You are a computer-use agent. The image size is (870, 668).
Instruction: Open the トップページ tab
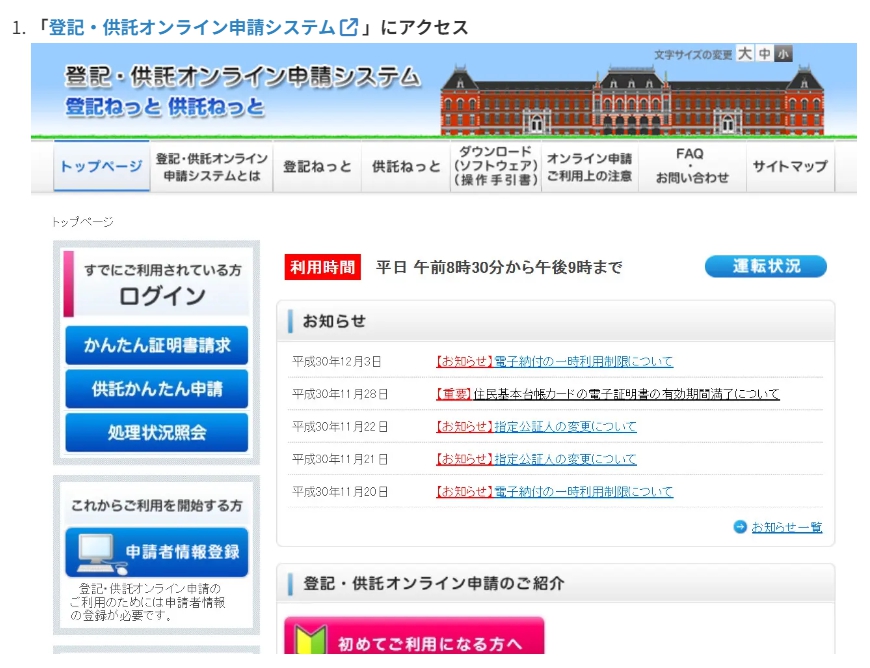tap(101, 167)
